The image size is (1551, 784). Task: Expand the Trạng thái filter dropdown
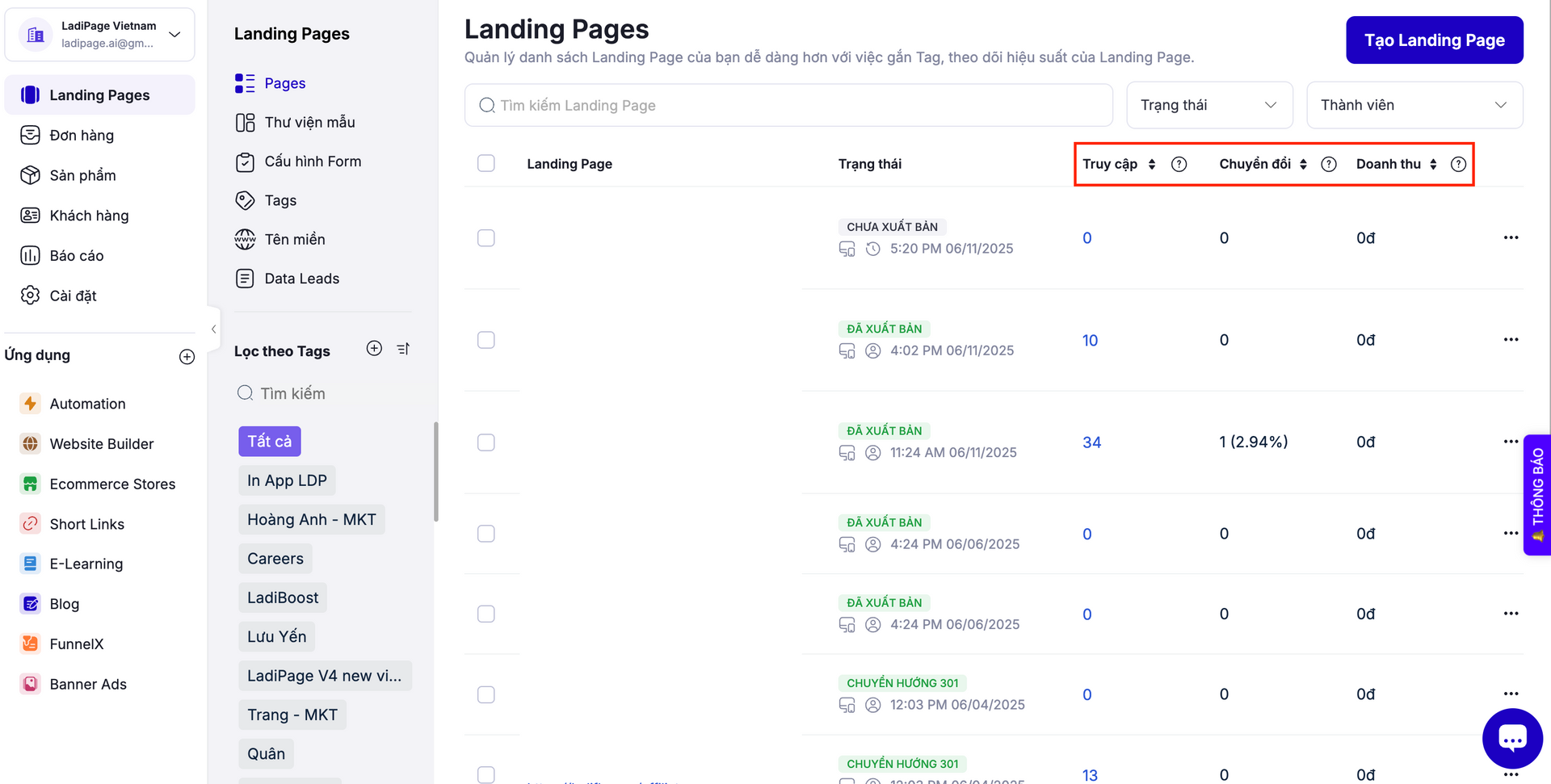(1208, 105)
